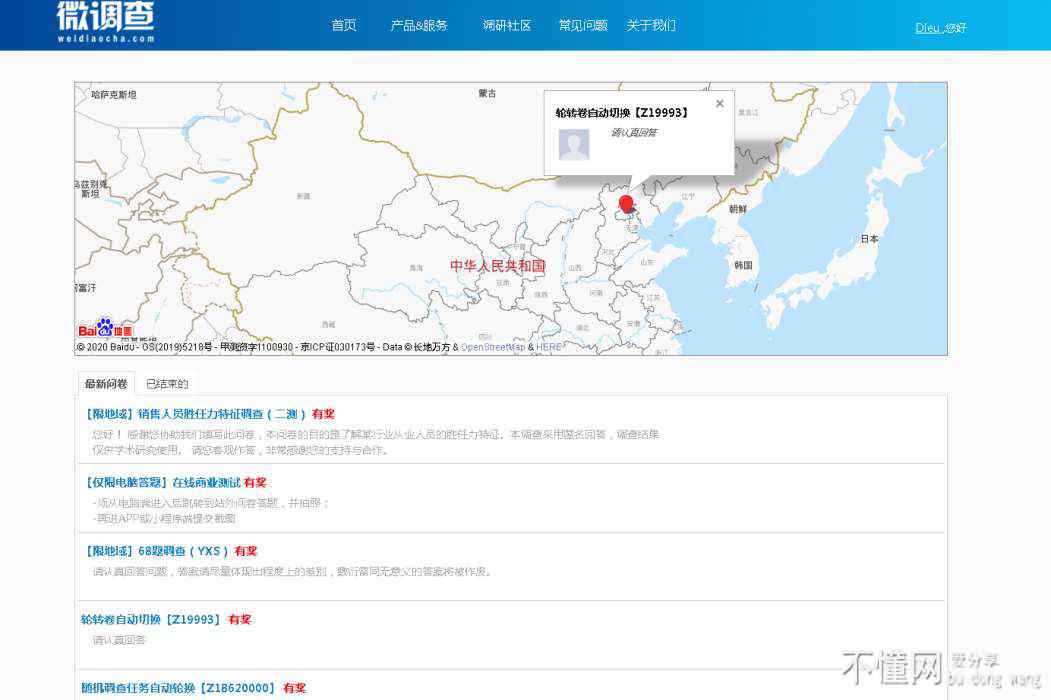Open survey 【限地域】68题调查（YXS）
This screenshot has width=1051, height=700.
157,551
